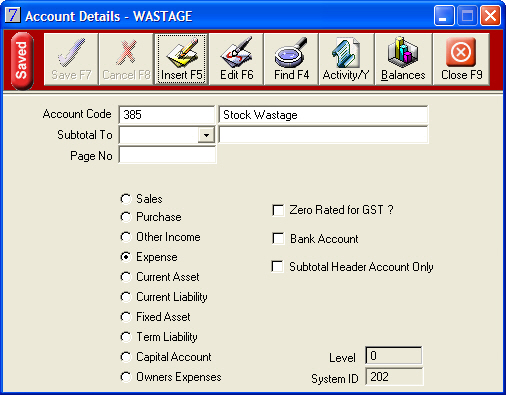Click the Subtotal To description field
Image resolution: width=506 pixels, height=395 pixels.
323,135
